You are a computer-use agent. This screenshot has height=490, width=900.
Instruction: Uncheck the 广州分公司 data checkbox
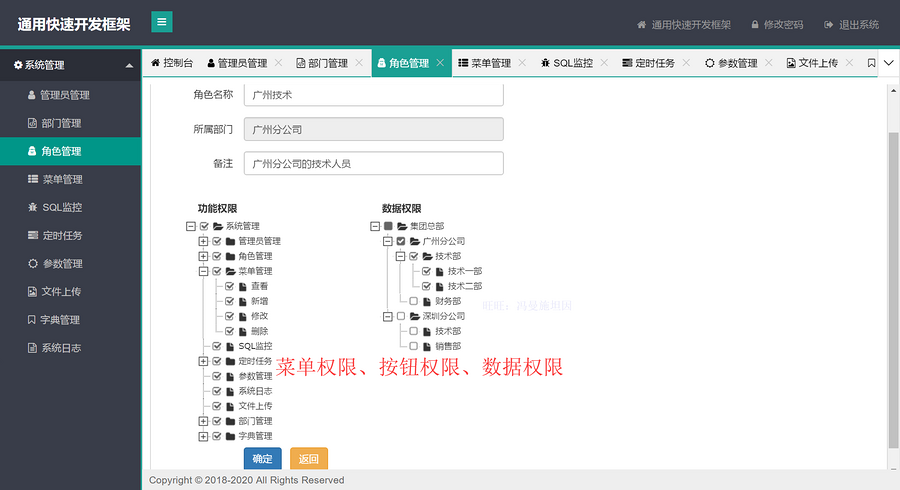coord(401,241)
